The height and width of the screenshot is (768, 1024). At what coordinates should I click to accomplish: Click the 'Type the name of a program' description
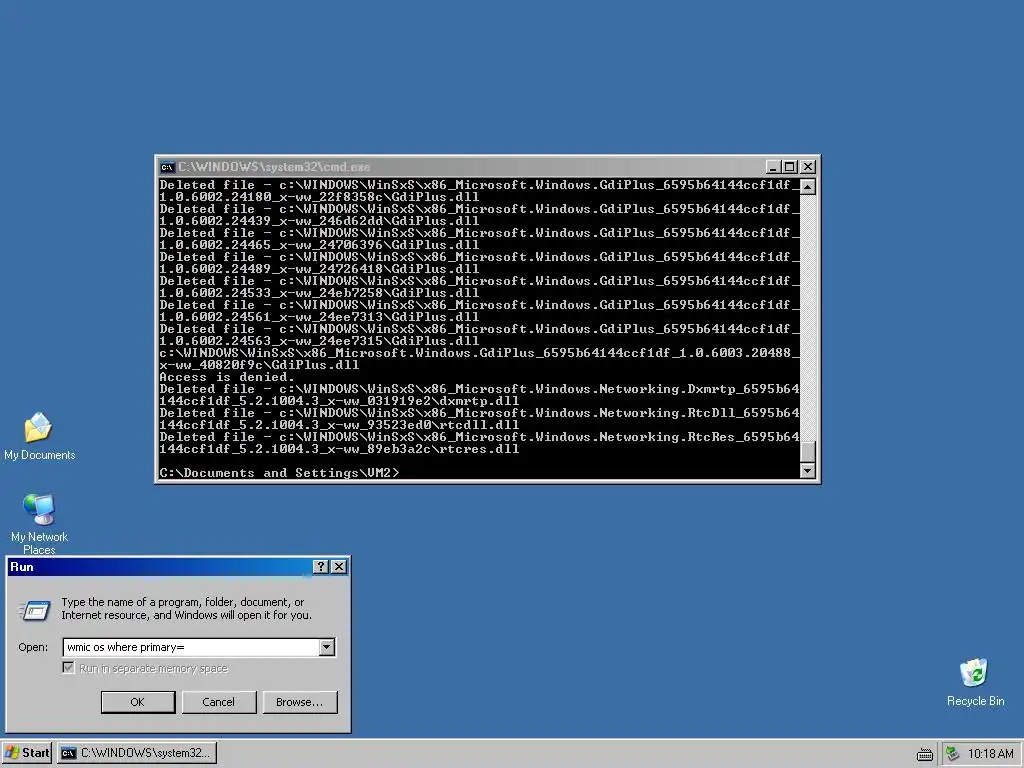pyautogui.click(x=186, y=609)
